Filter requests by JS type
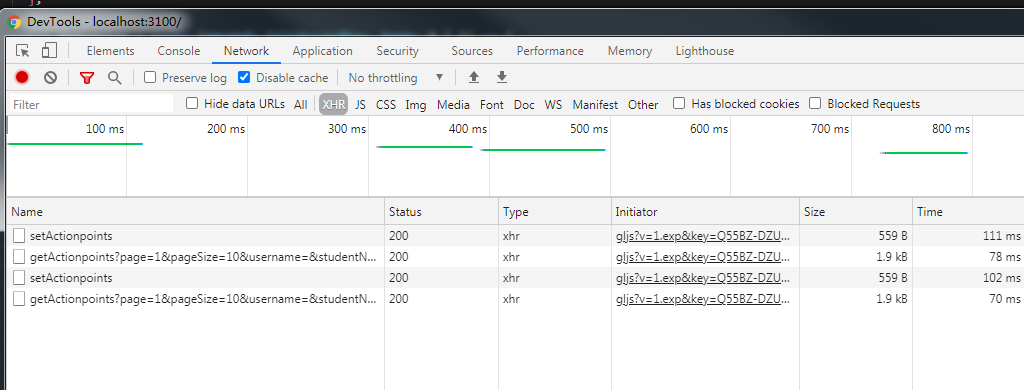 pos(360,105)
